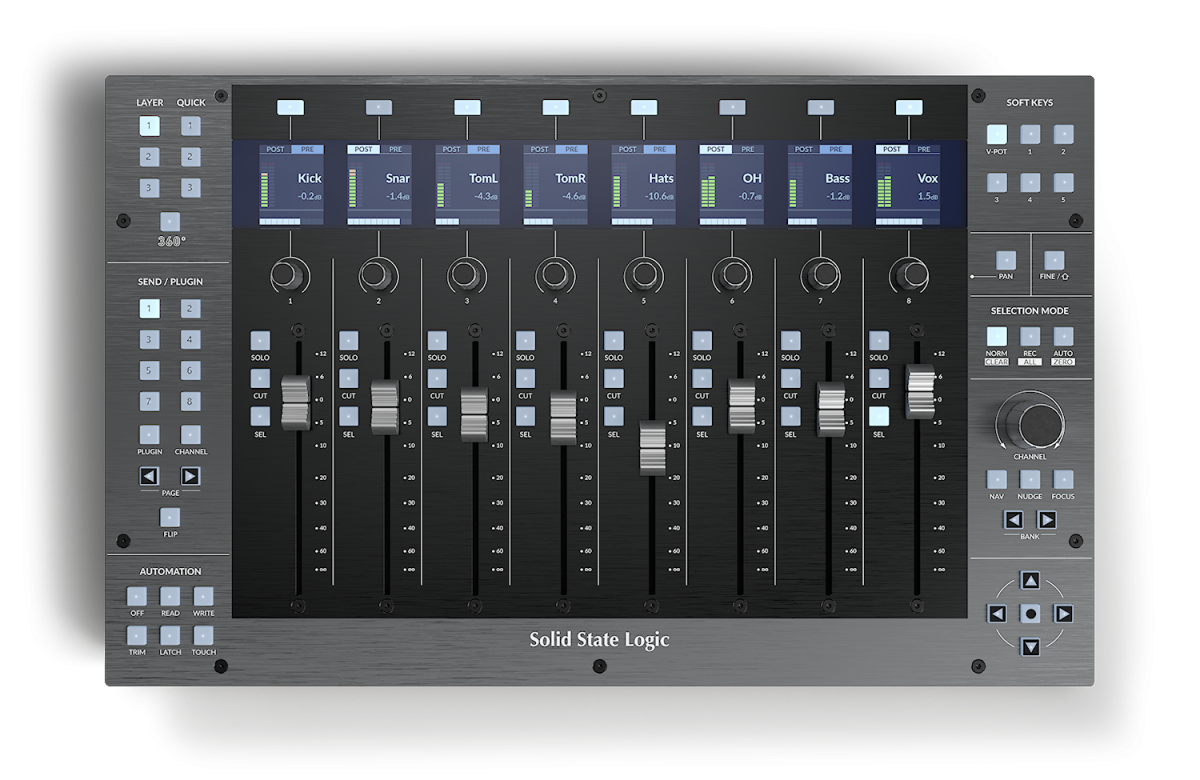Select the V-POT soft key
Viewport: 1200px width, 780px height.
click(996, 132)
